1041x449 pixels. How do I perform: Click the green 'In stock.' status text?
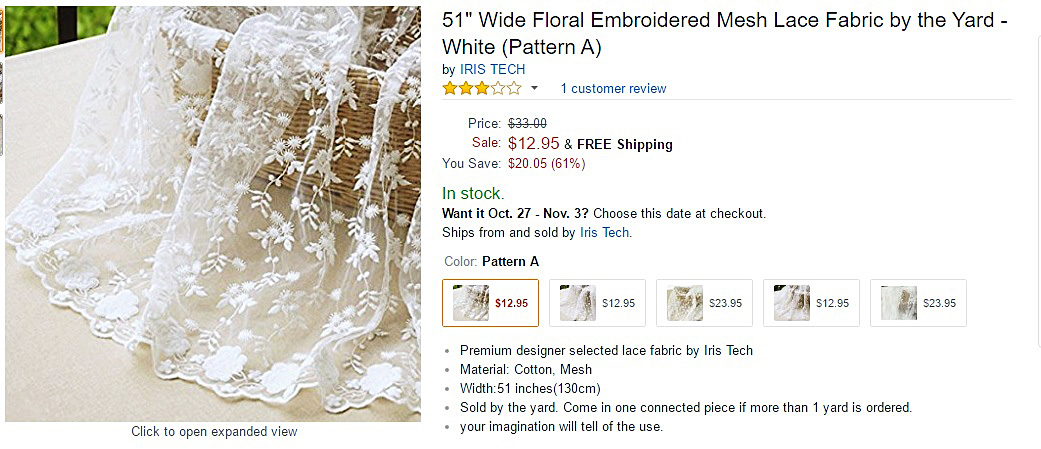click(x=473, y=193)
